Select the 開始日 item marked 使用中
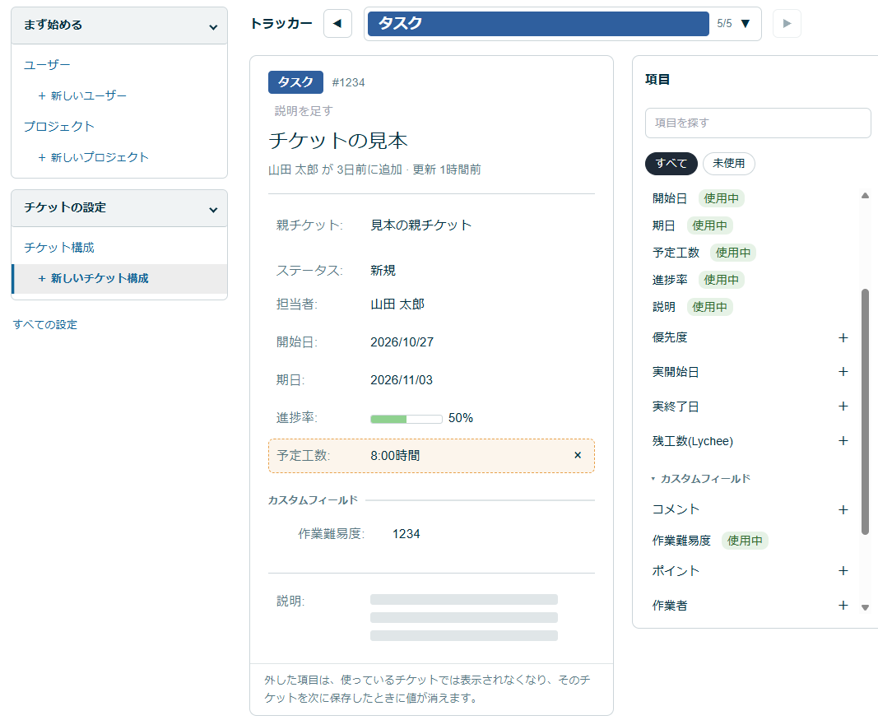This screenshot has height=720, width=878. click(698, 198)
